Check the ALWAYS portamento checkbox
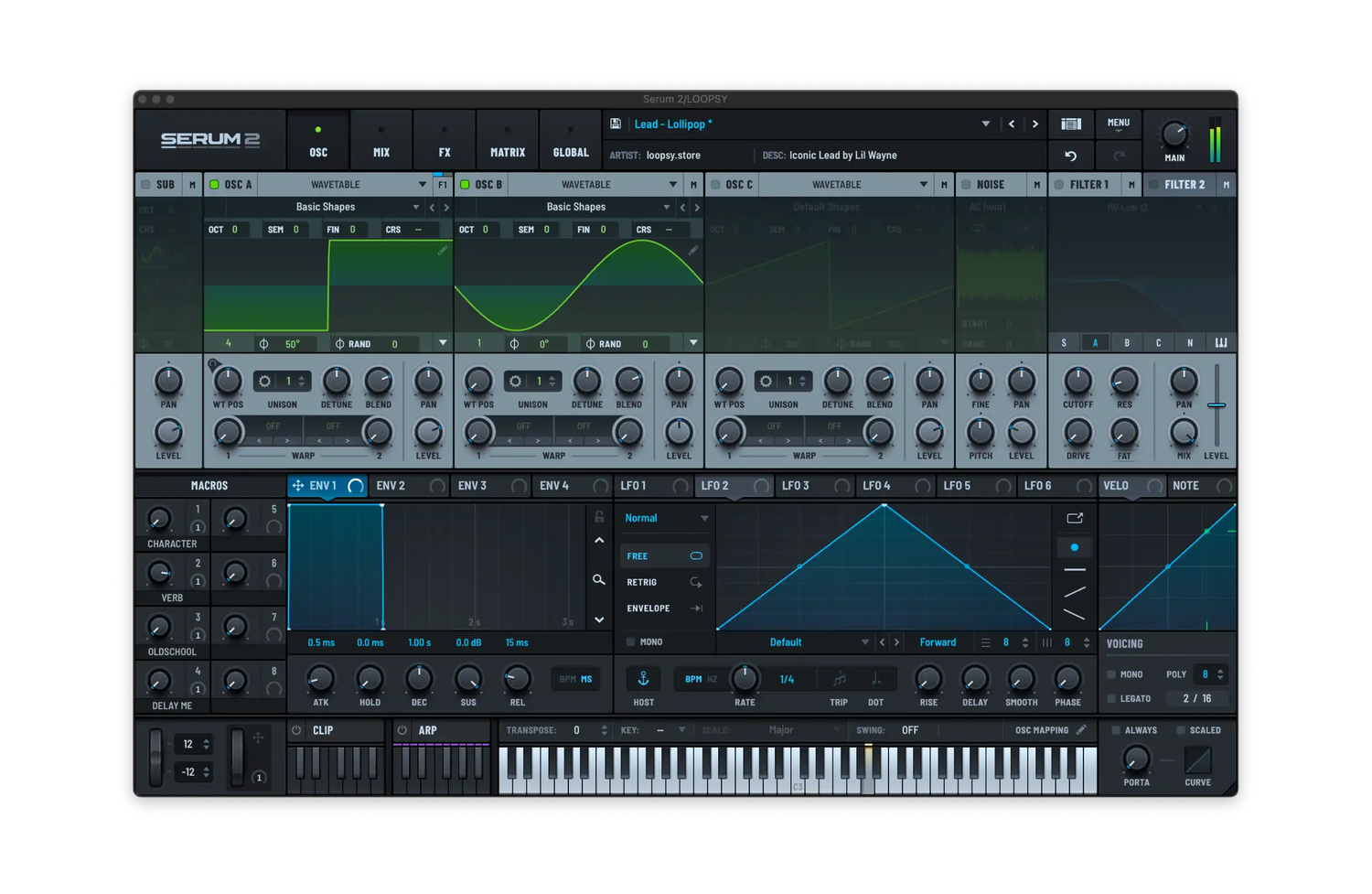Image resolution: width=1372 pixels, height=894 pixels. tap(1116, 730)
